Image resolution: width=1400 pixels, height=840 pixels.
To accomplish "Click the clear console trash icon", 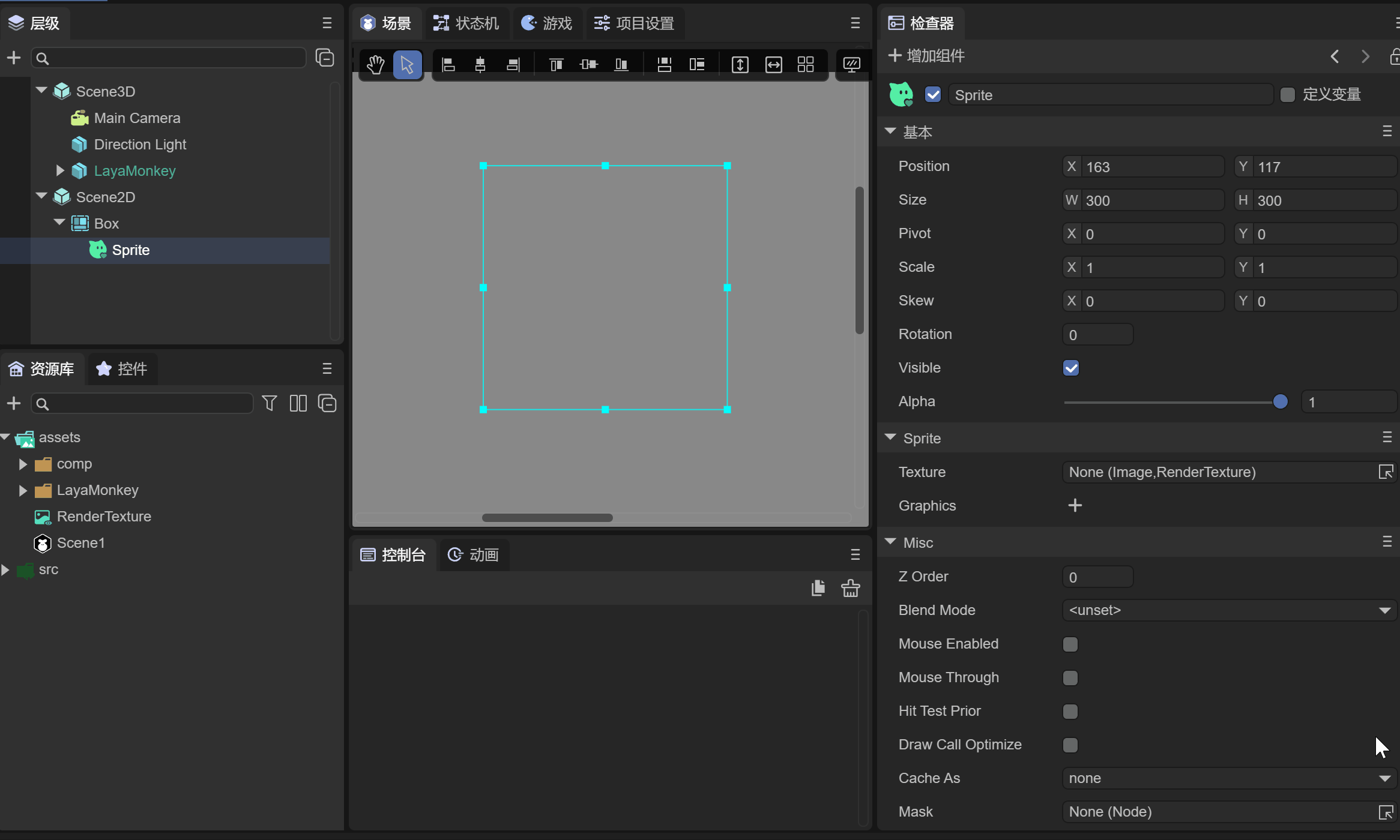I will pos(850,588).
